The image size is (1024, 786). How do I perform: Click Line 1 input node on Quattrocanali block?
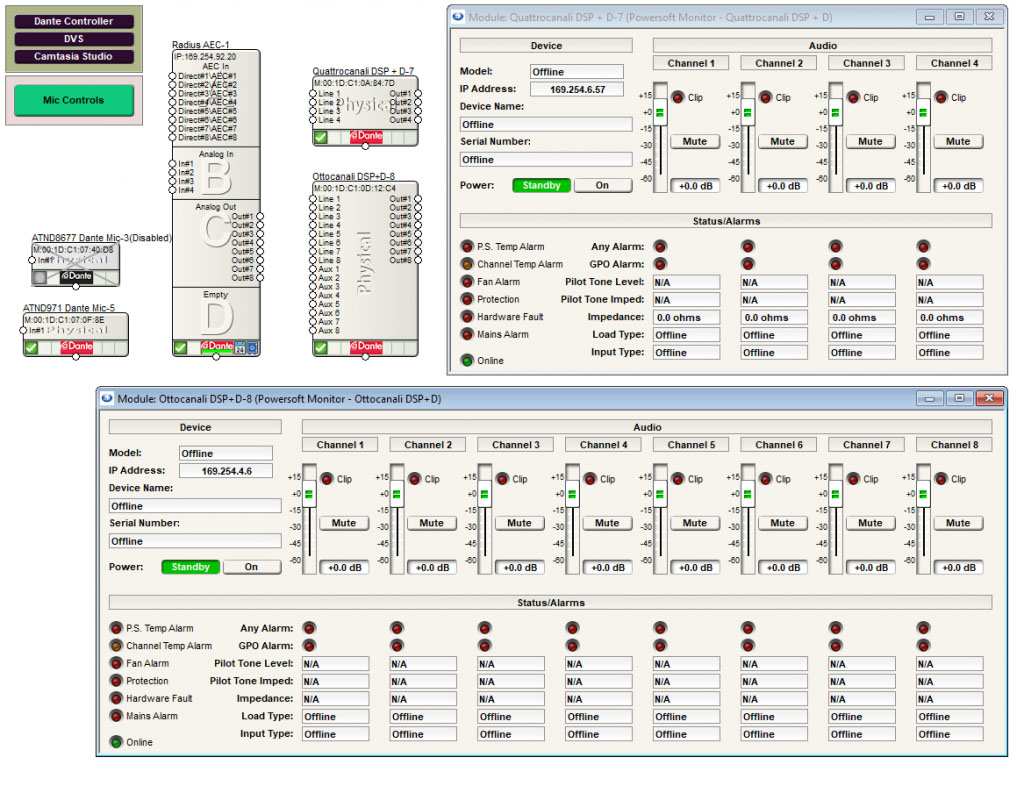313,94
